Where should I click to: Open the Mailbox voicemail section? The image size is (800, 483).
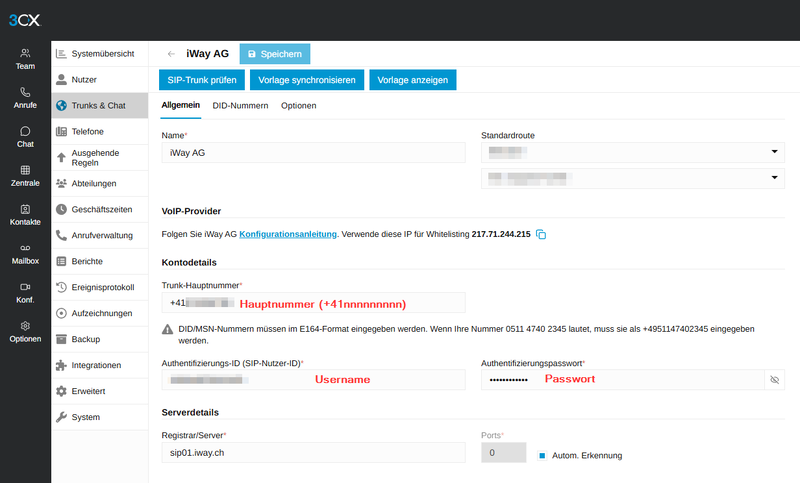(25, 254)
